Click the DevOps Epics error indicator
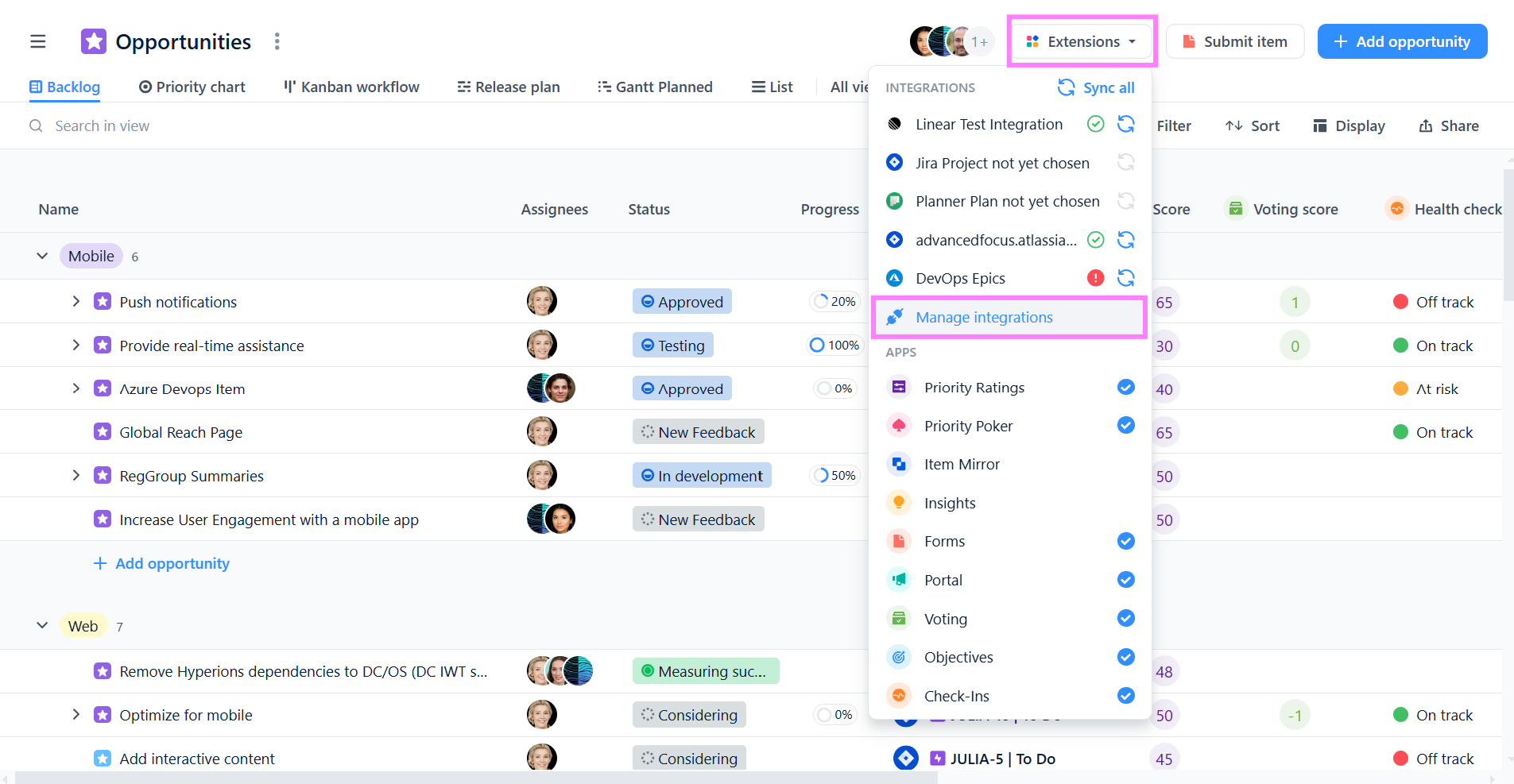This screenshot has height=784, width=1514. click(1095, 278)
